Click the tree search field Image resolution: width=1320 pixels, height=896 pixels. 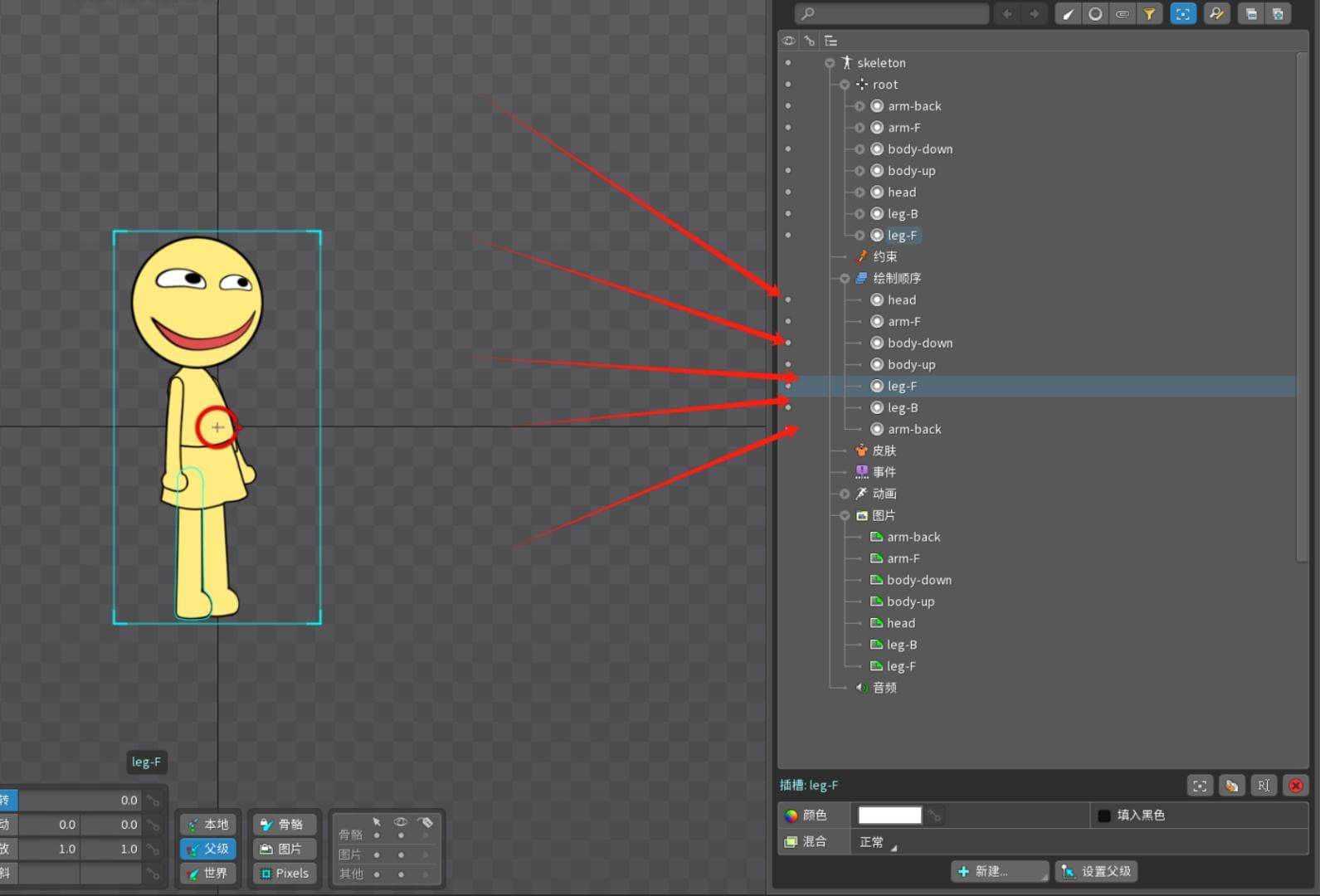coord(892,14)
